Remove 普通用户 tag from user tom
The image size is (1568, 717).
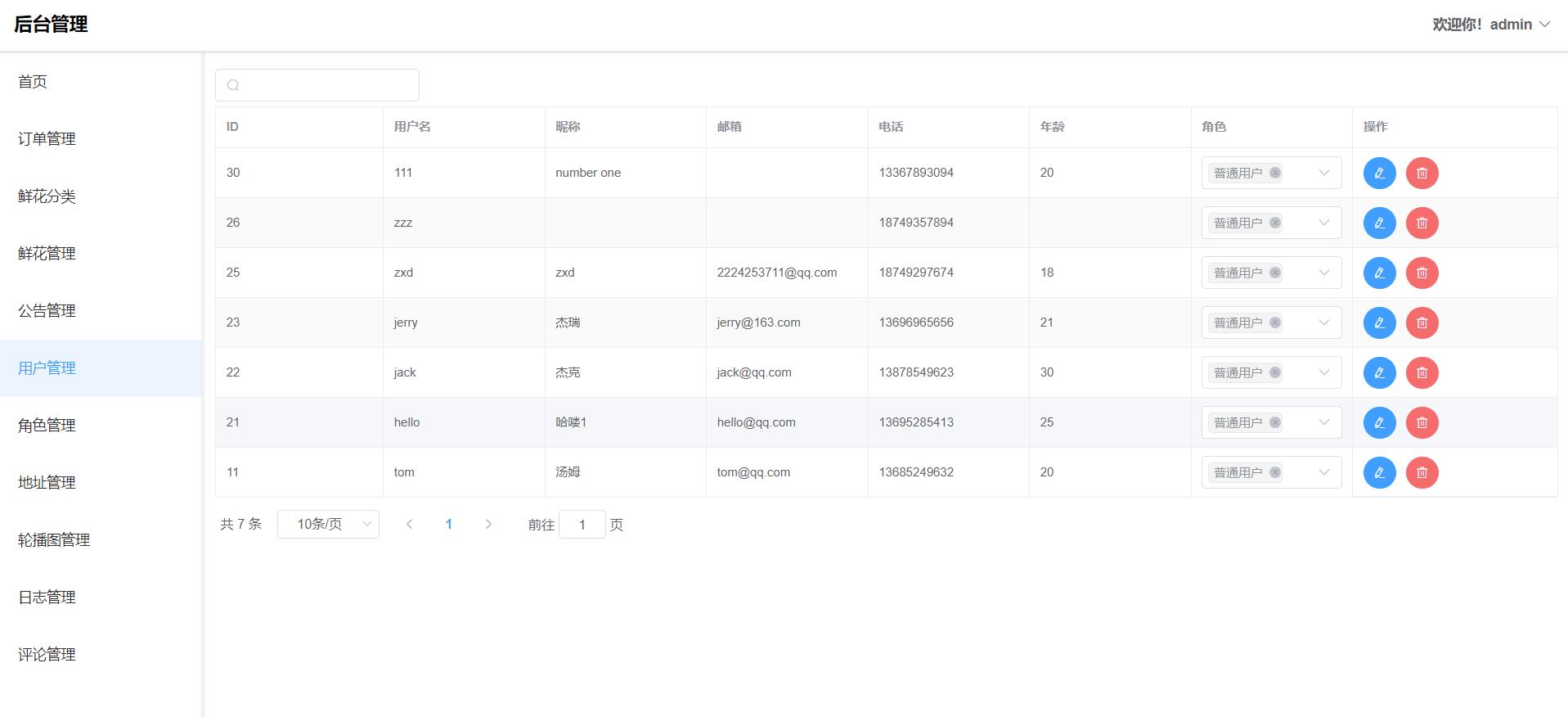1274,472
